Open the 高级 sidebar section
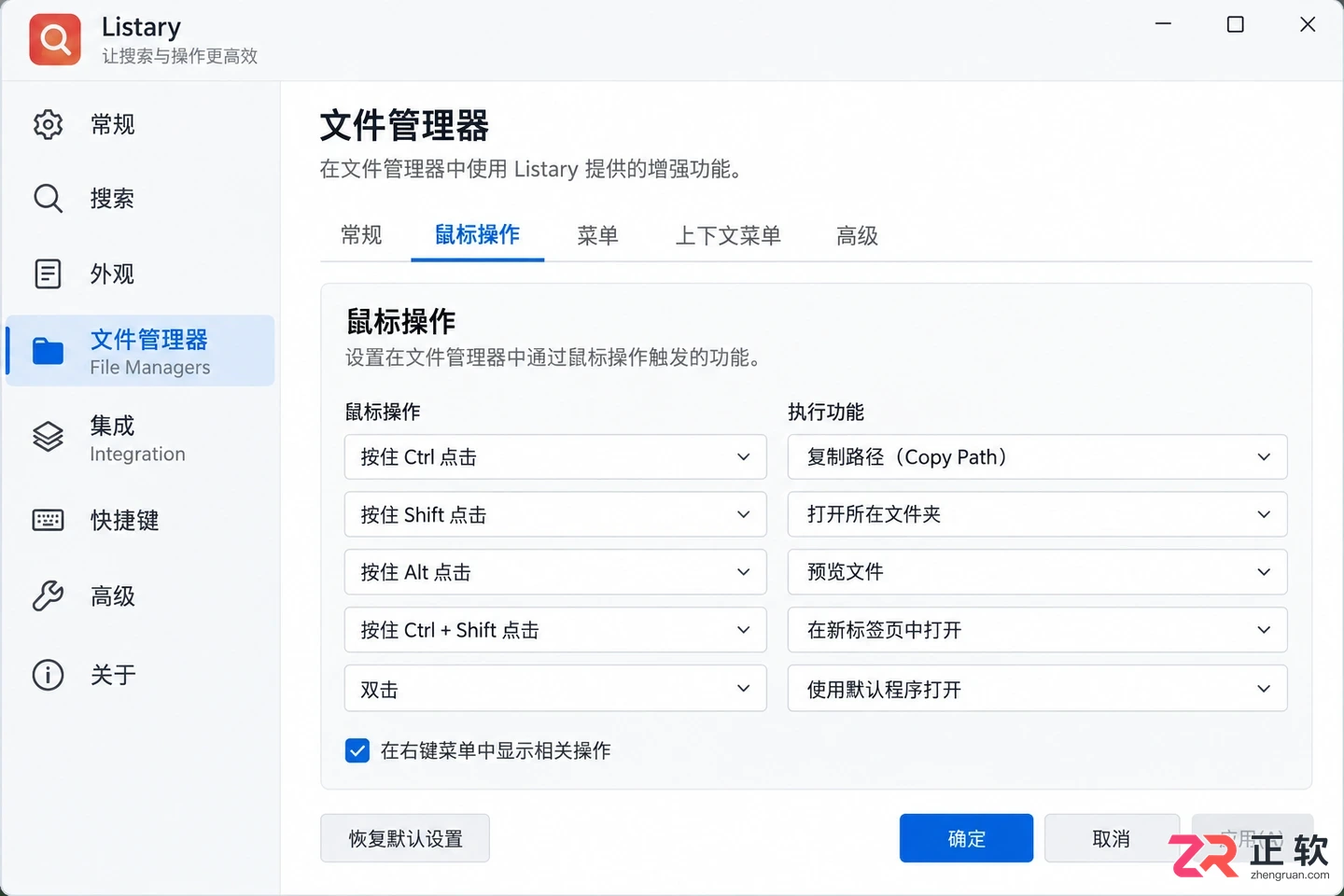 click(x=140, y=595)
